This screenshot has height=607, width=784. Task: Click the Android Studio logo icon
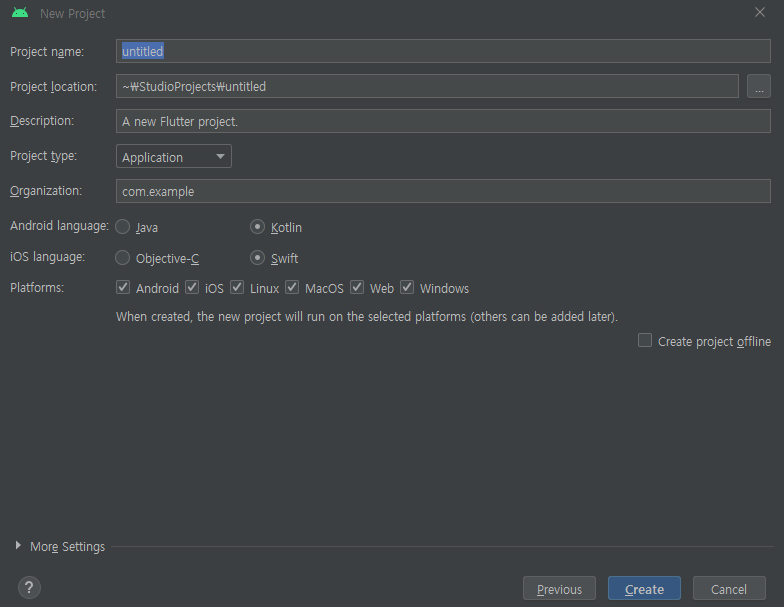(x=20, y=12)
